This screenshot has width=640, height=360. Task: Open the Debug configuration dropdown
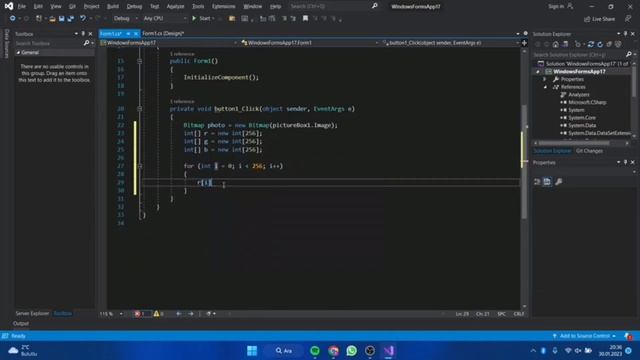125,18
